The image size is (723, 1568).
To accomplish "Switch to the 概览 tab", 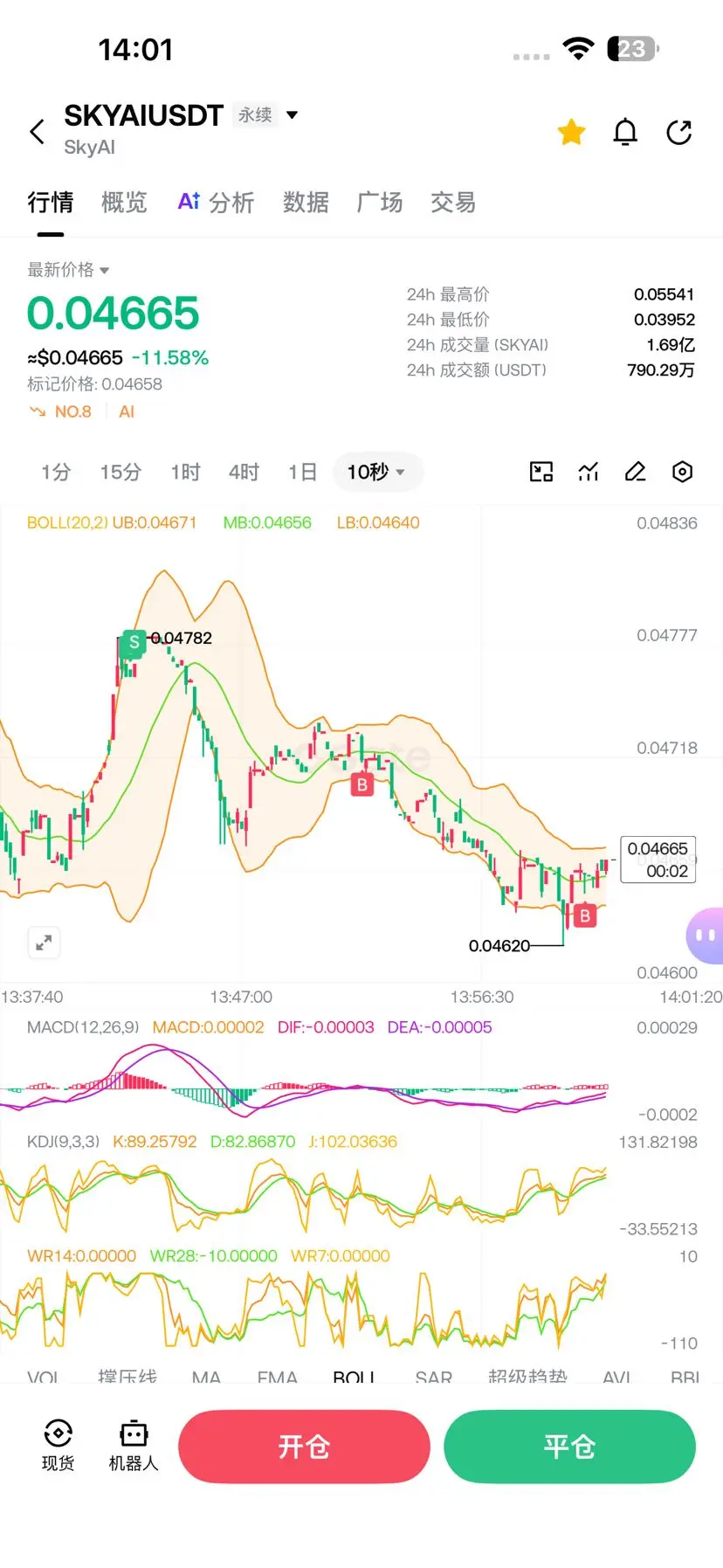I will tap(124, 203).
